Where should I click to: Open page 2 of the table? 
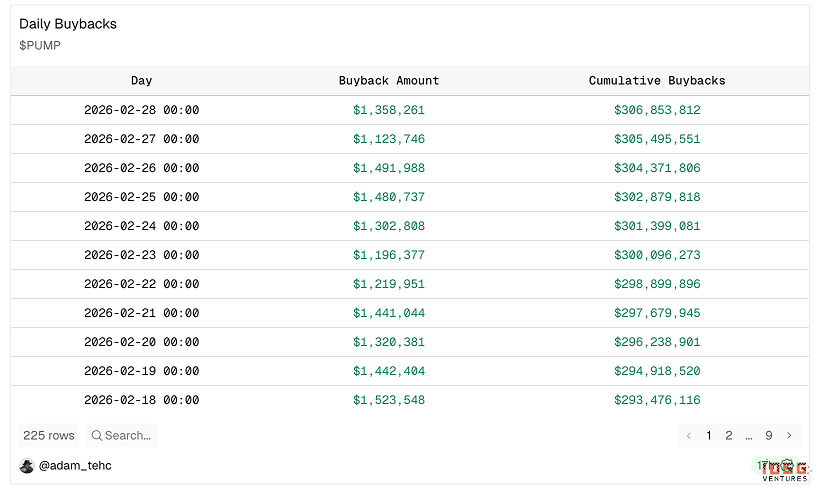[x=729, y=436]
